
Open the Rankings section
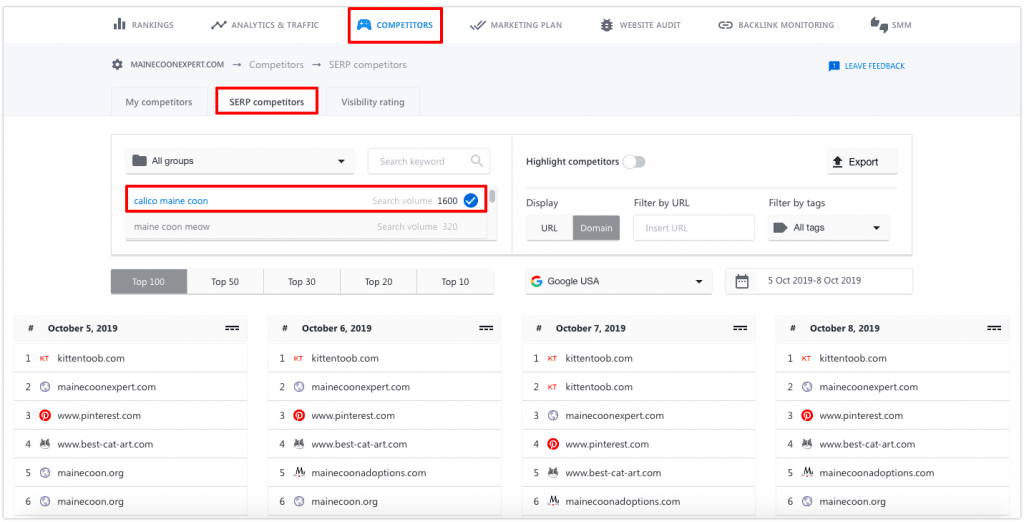143,25
